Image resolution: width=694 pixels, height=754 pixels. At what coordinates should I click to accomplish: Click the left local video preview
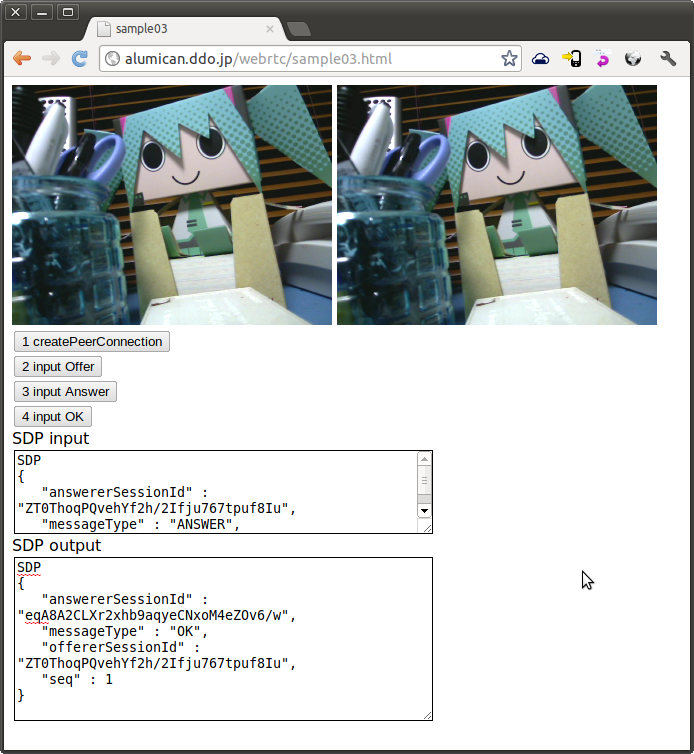coord(172,205)
